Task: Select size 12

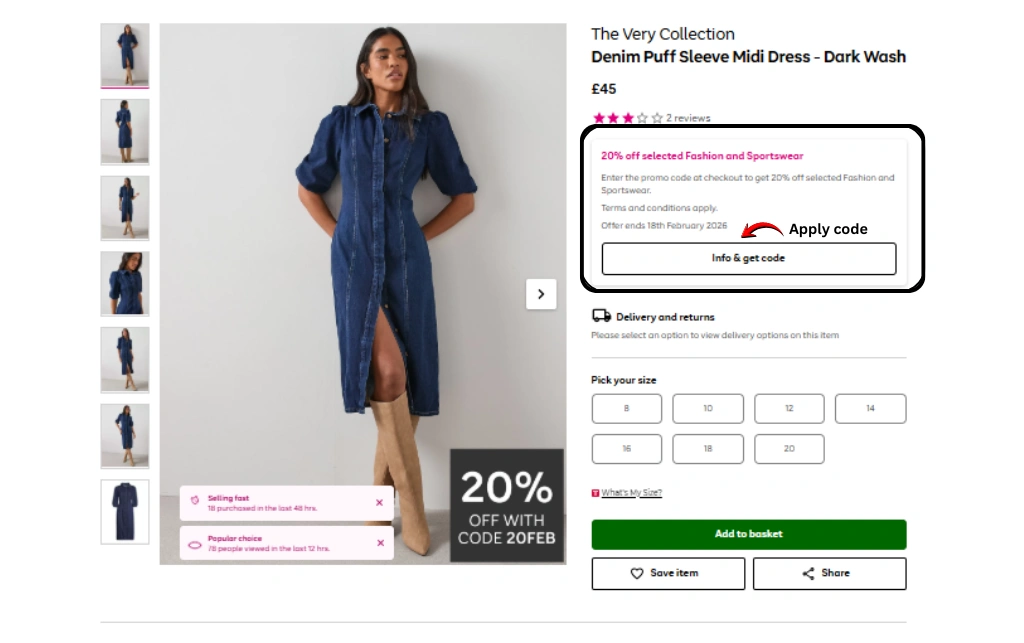Action: click(789, 408)
